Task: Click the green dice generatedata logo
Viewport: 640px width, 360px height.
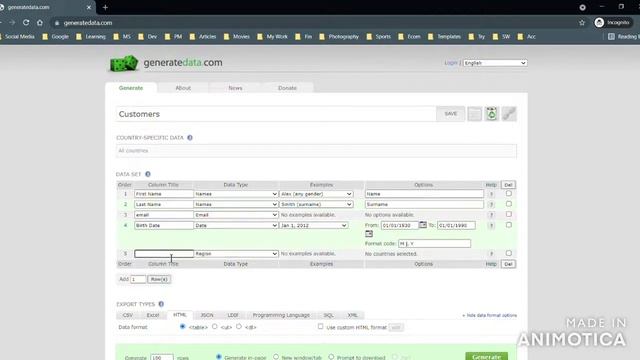Action: [124, 63]
